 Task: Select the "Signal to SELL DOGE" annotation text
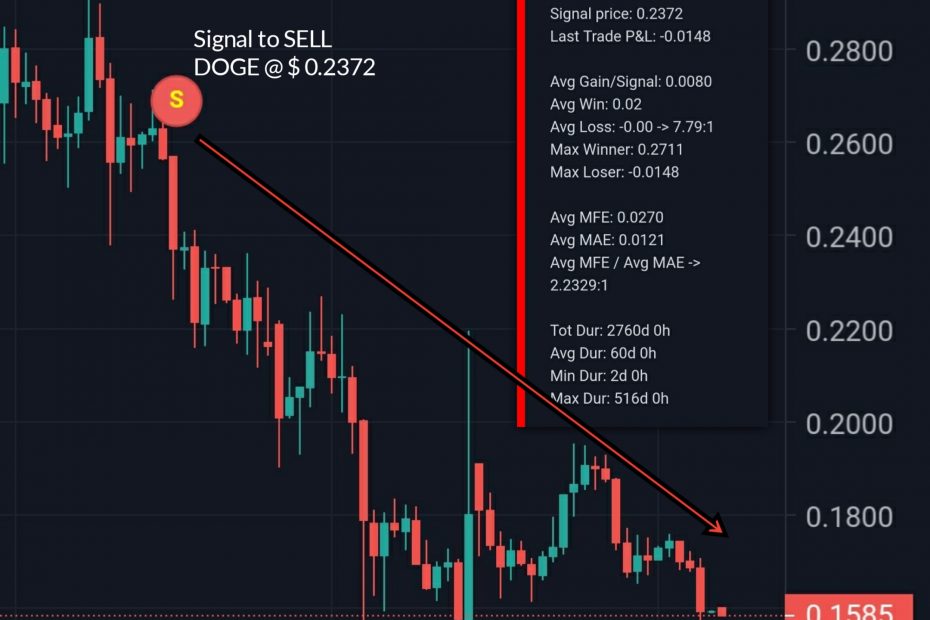coord(284,54)
